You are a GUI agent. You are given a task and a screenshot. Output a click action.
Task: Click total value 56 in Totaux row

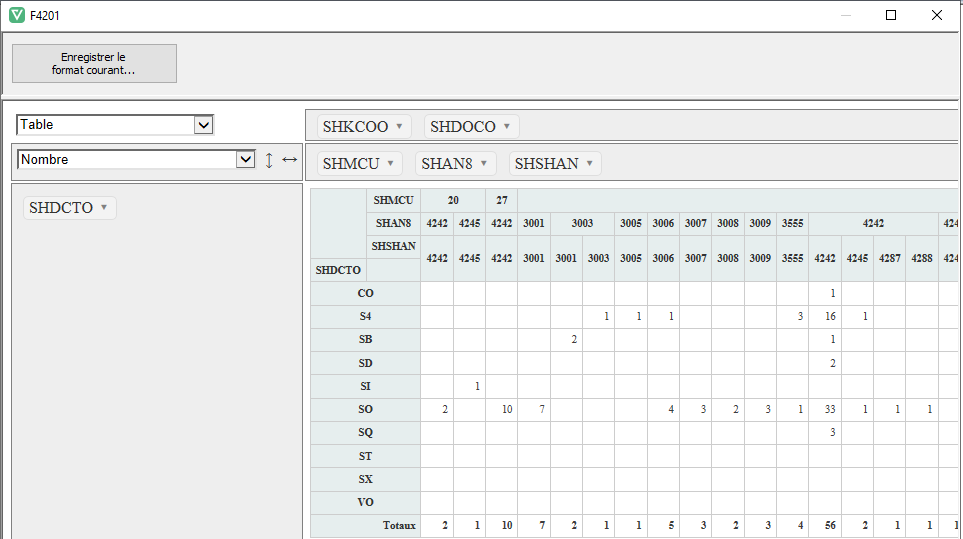pyautogui.click(x=825, y=525)
